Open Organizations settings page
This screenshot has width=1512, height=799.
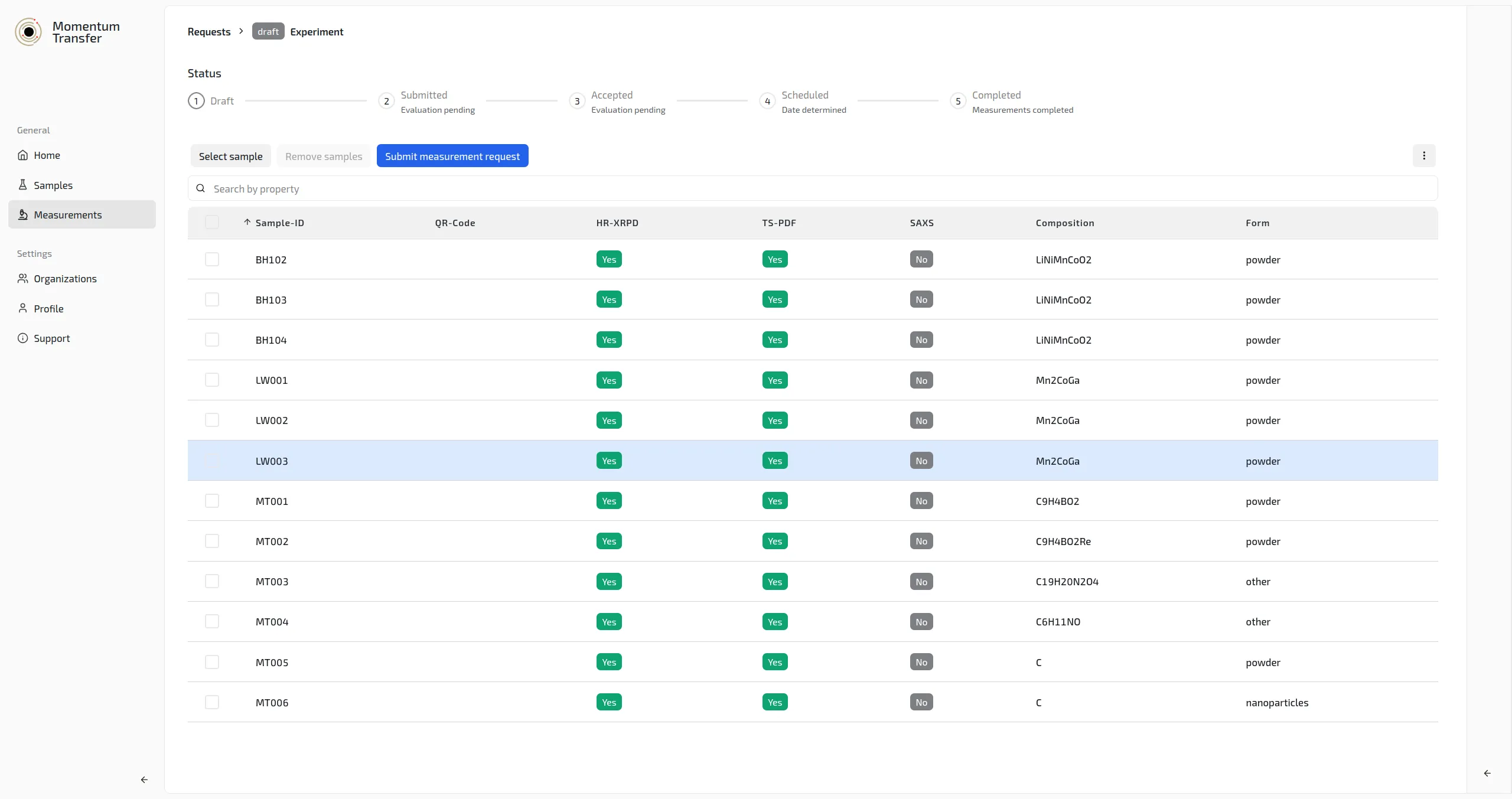pyautogui.click(x=65, y=279)
